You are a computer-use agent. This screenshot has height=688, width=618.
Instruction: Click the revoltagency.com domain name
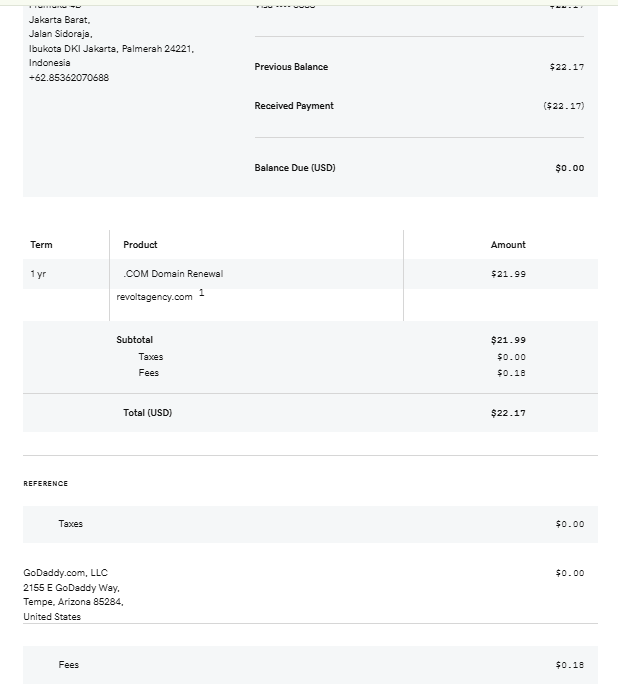point(154,297)
